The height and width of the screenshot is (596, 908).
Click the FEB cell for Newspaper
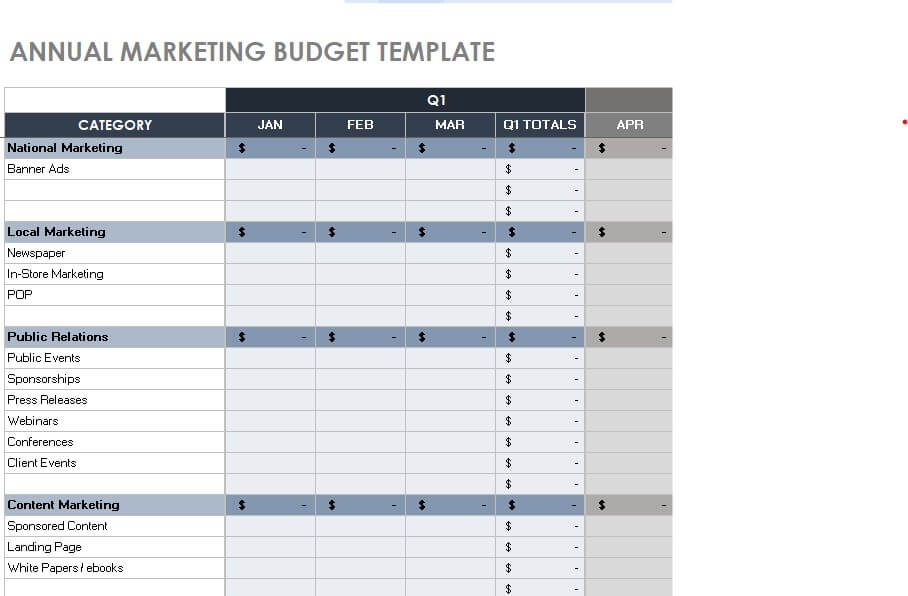pos(360,253)
